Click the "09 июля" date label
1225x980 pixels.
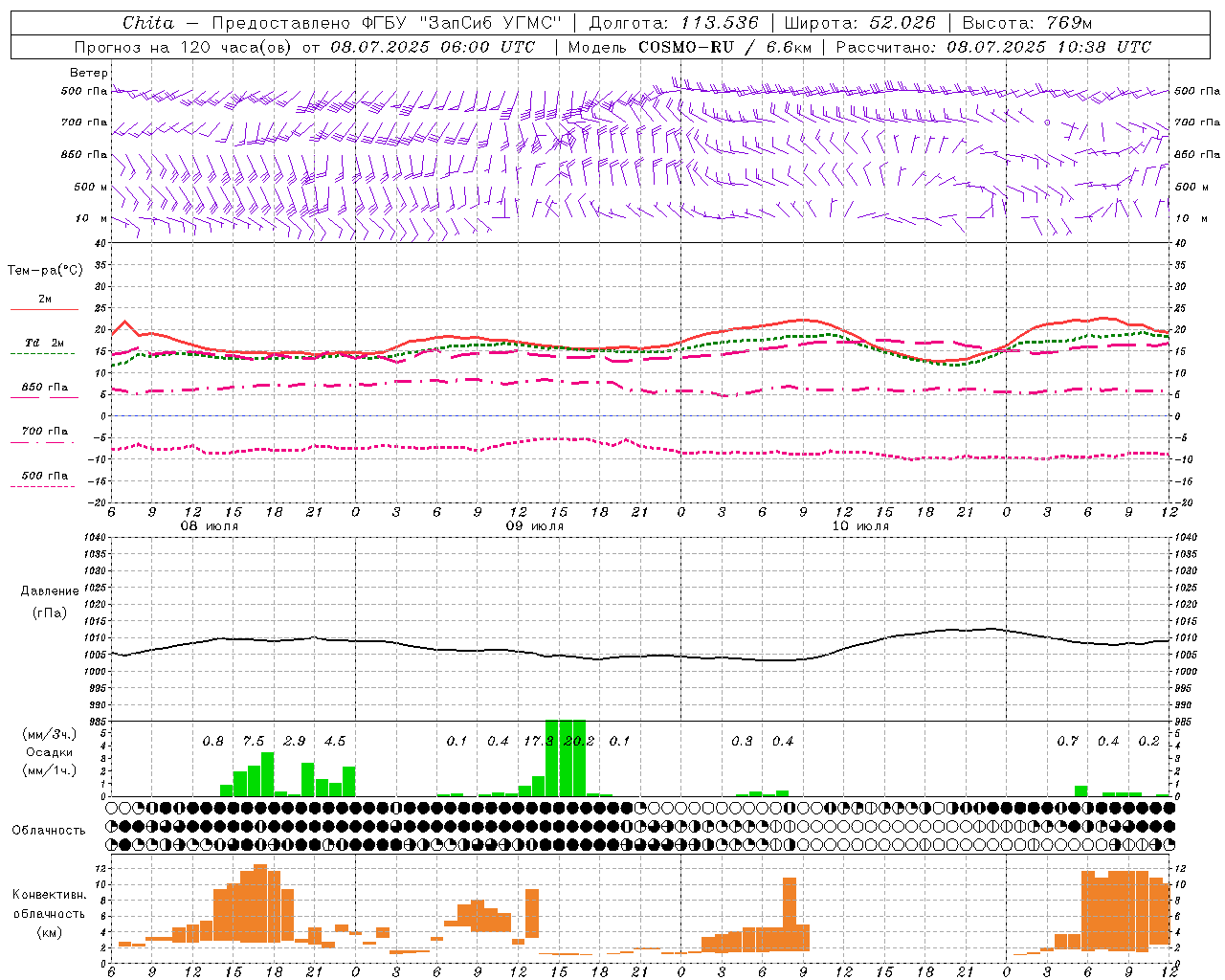coord(535,526)
